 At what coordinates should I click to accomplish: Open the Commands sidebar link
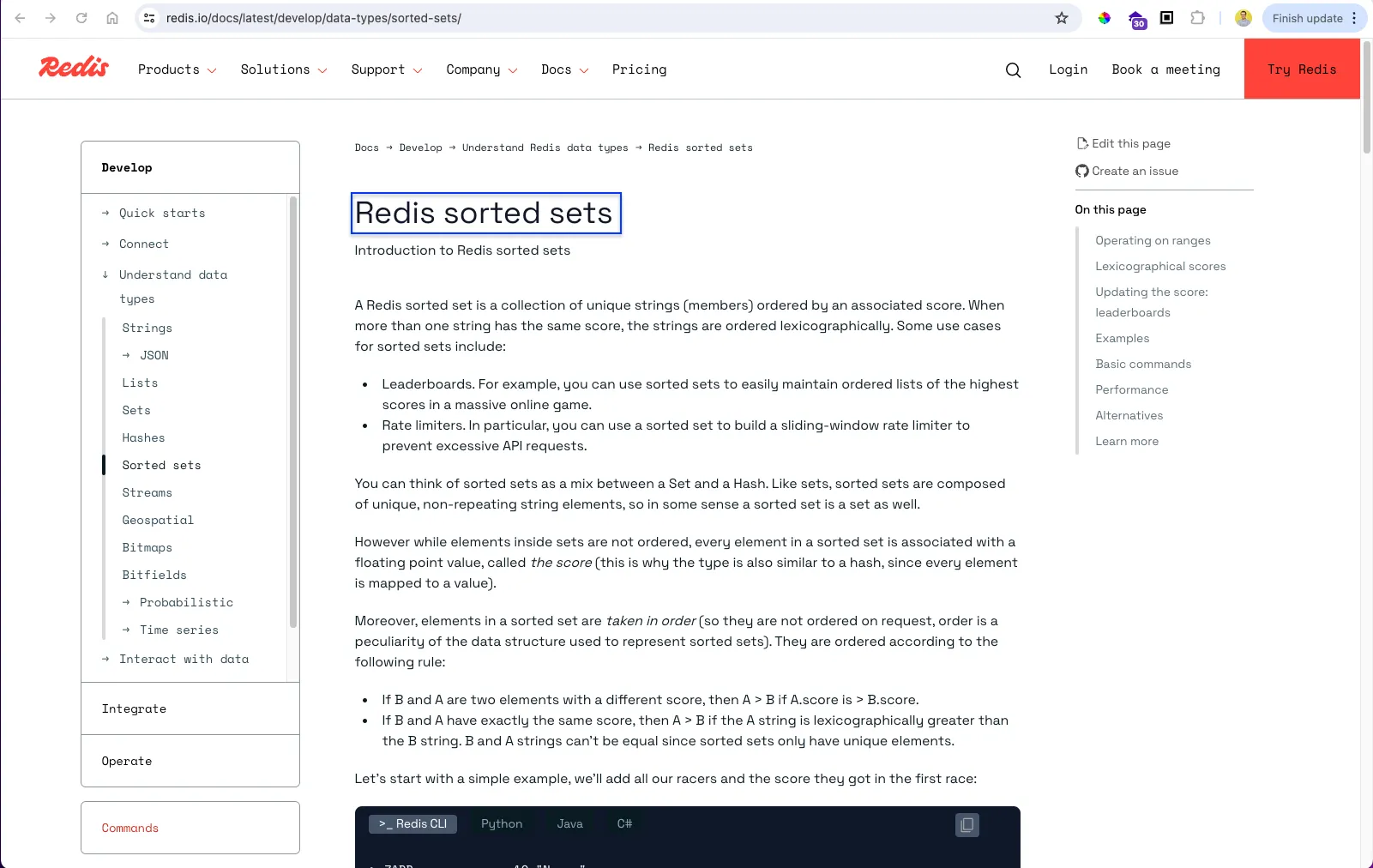coord(130,828)
